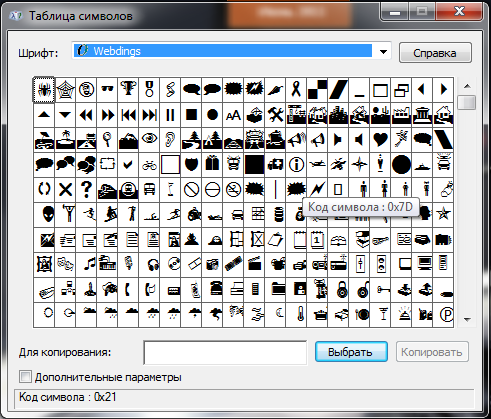
Task: Select the calendar page symbol
Action: (317, 240)
